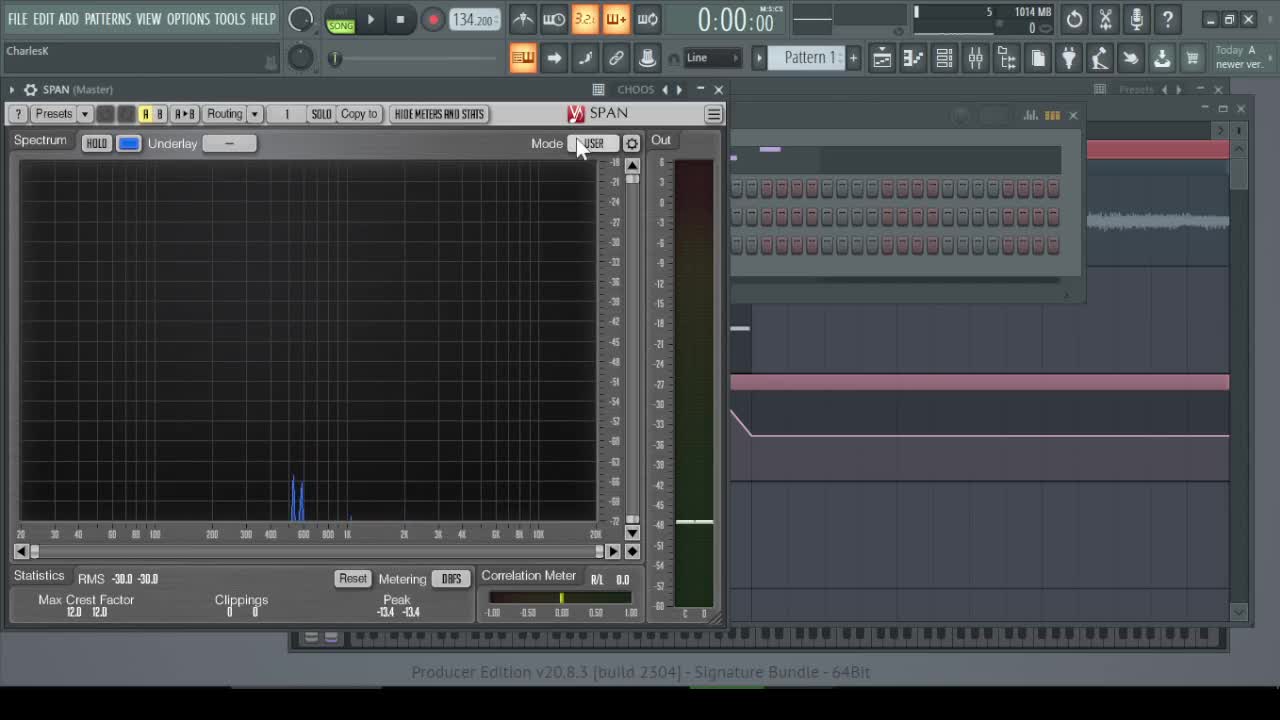Screen dimensions: 1280x720
Task: Open the Mode USER selector
Action: [593, 144]
